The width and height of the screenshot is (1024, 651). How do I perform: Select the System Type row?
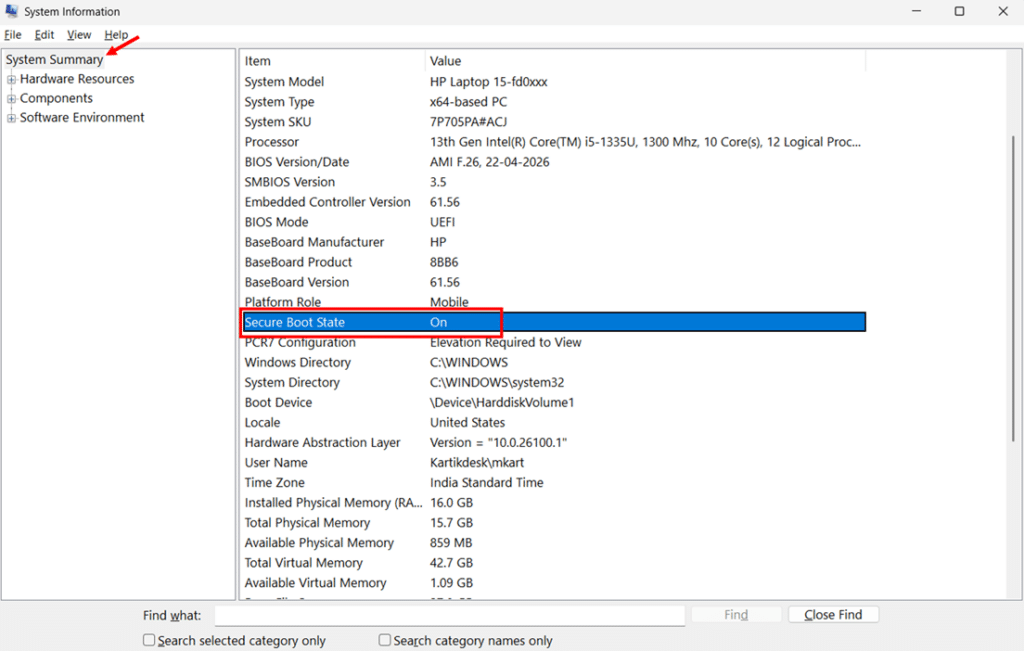click(x=553, y=102)
